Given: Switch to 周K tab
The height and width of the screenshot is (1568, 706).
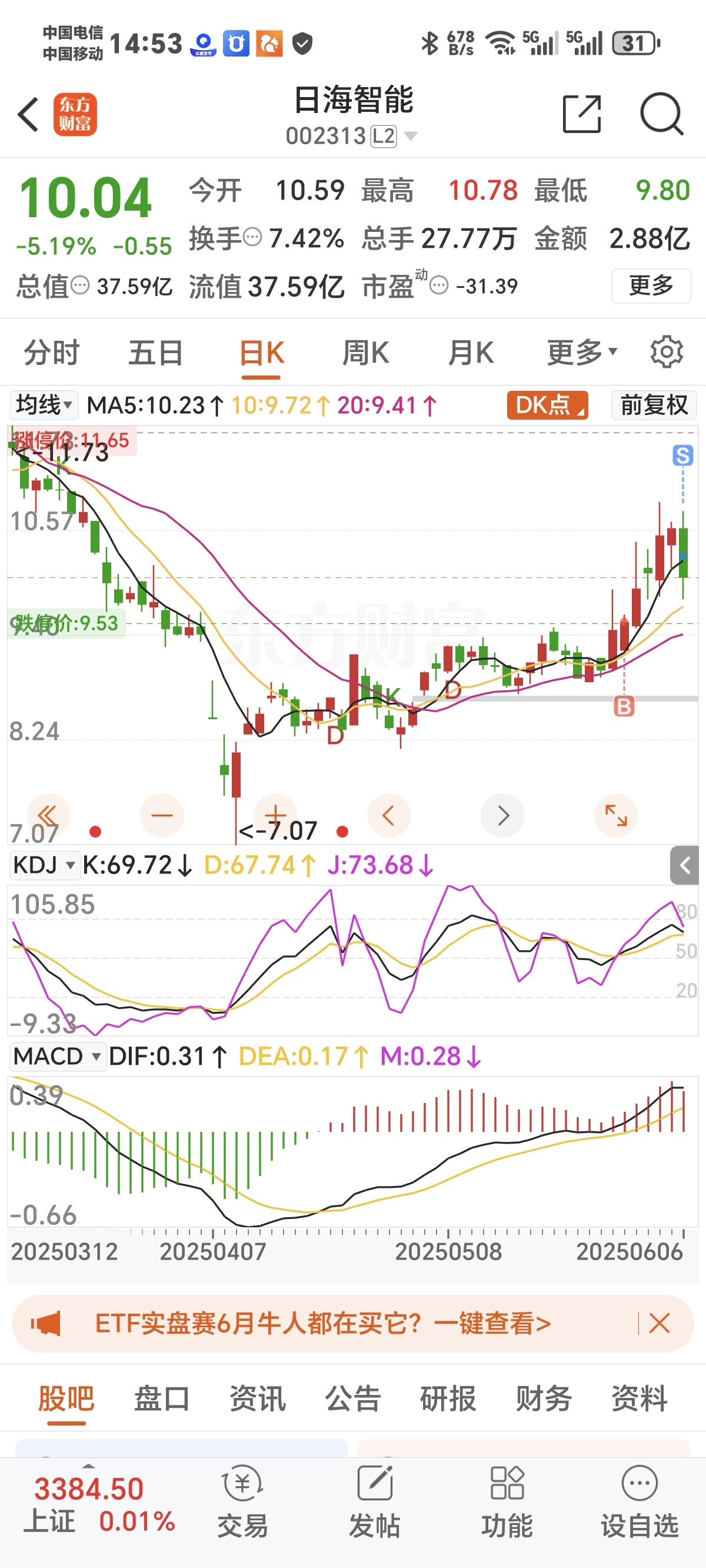Looking at the screenshot, I should [365, 353].
